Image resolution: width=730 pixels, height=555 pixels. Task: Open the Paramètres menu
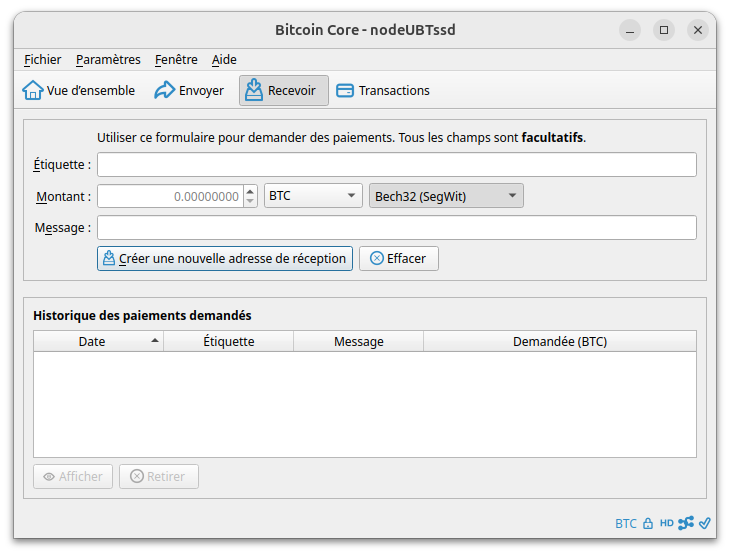pos(108,60)
